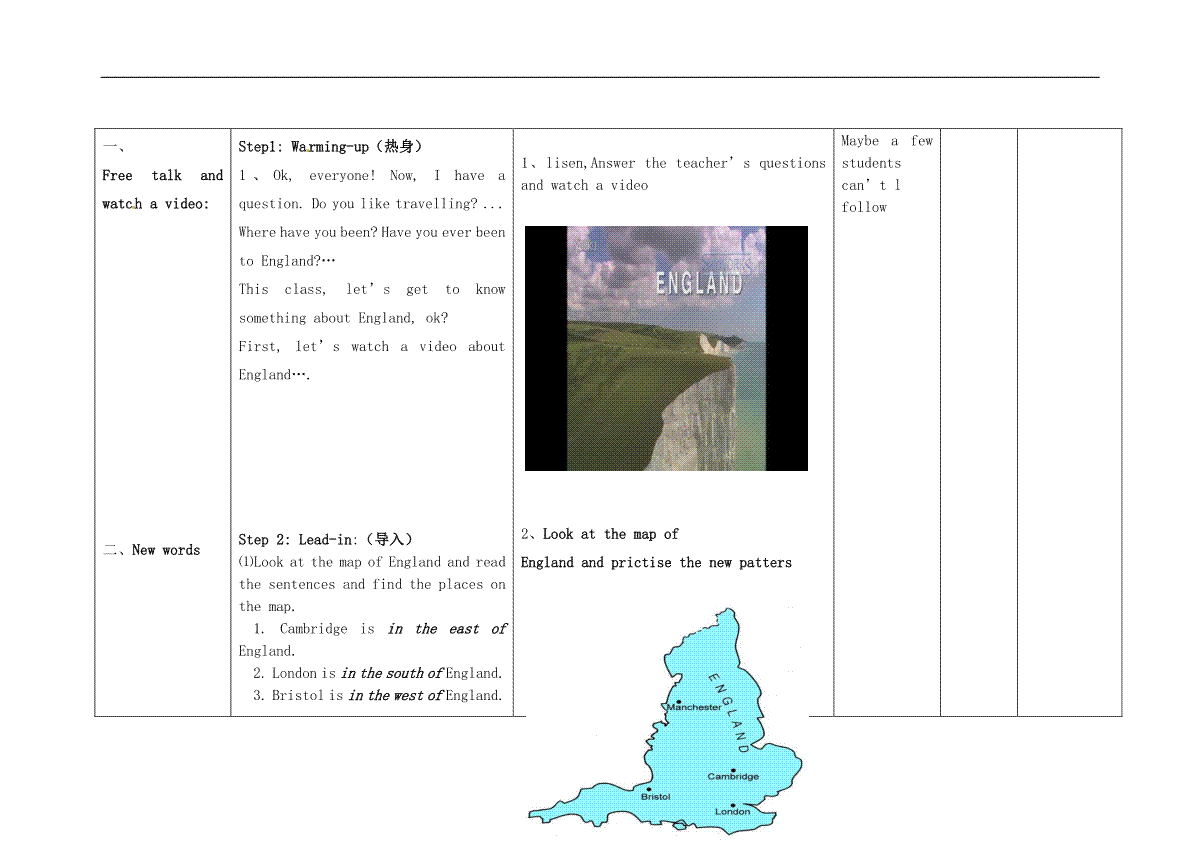This screenshot has height=849, width=1200.
Task: Click the London label on the map
Action: click(x=732, y=811)
